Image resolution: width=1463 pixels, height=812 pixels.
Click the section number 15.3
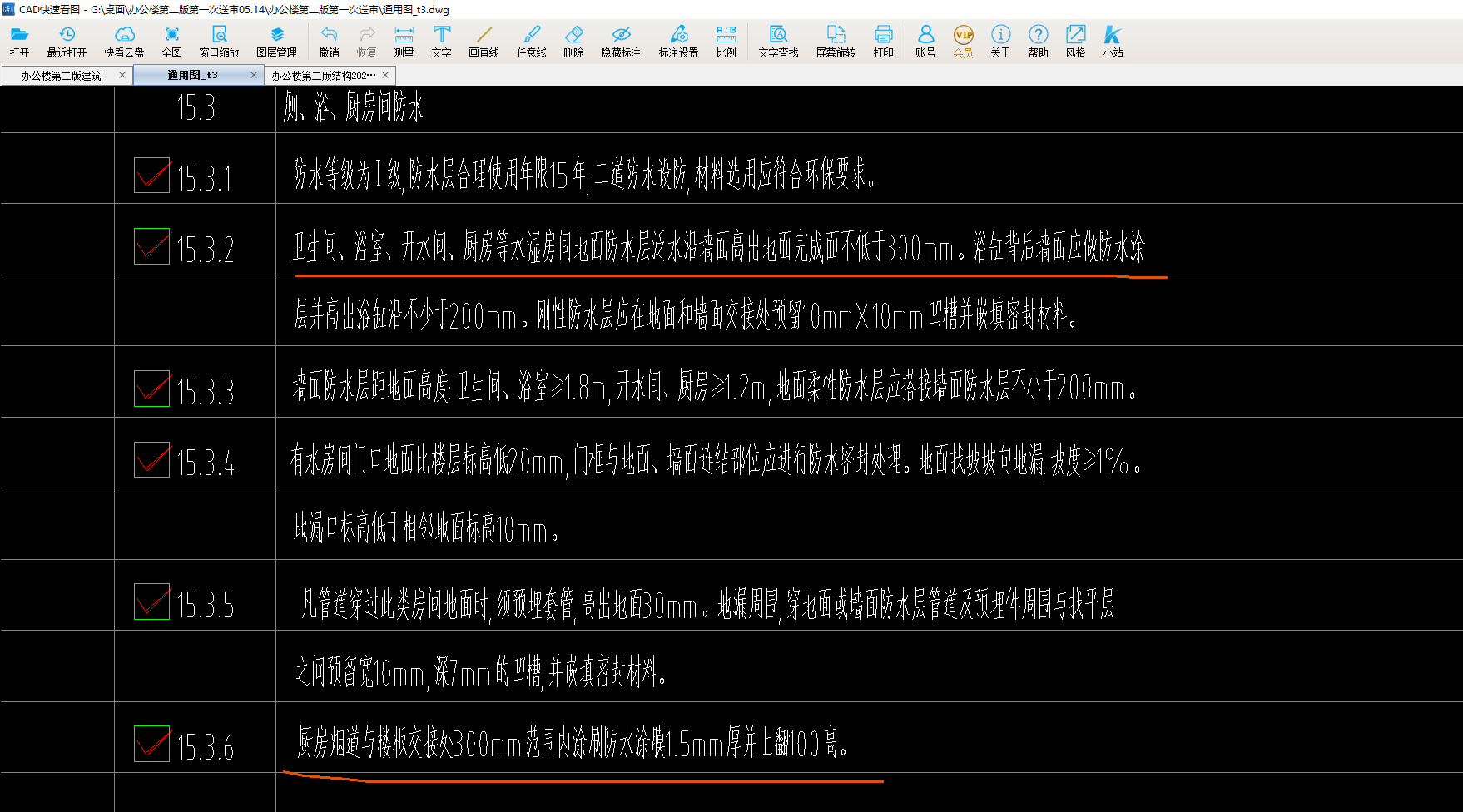(x=196, y=108)
